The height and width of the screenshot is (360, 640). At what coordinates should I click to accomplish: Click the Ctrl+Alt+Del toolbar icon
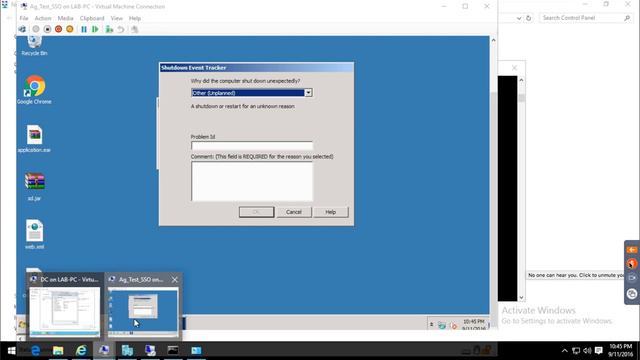[22, 29]
